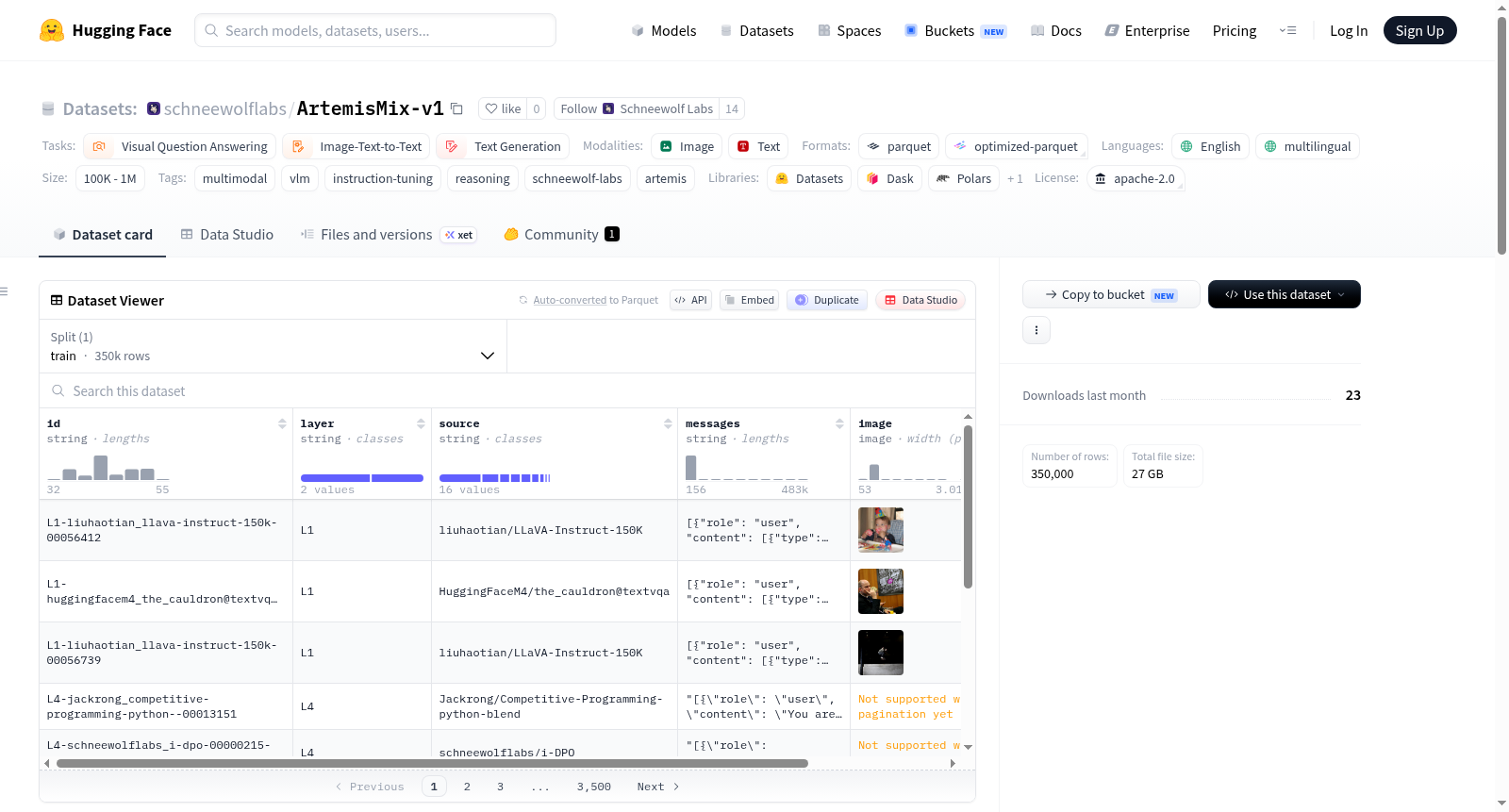Open the Dask library tag
Image resolution: width=1509 pixels, height=812 pixels.
(x=889, y=178)
